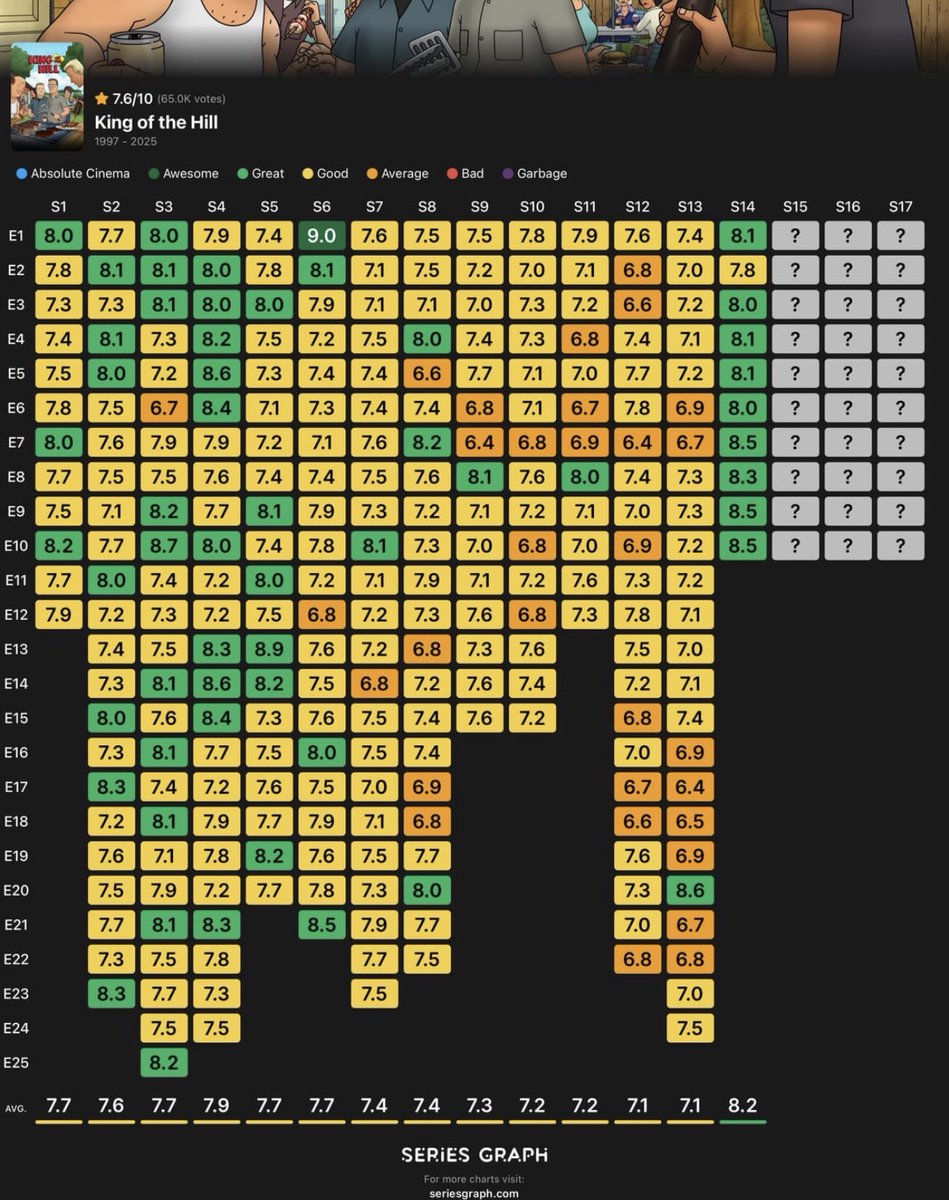Click the 65.0K votes count
This screenshot has width=949, height=1200.
click(191, 99)
